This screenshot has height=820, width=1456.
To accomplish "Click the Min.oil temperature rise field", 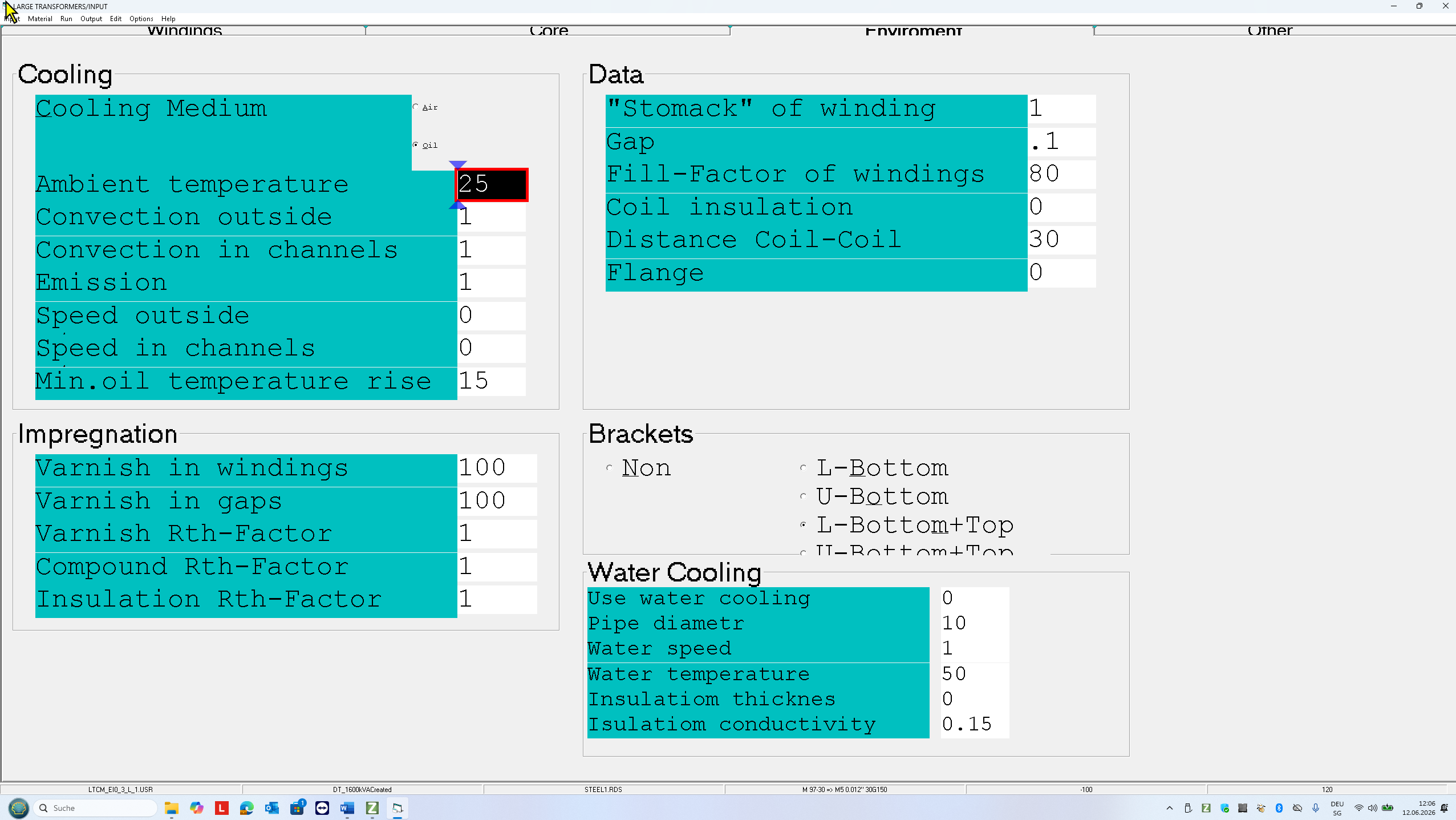I will 492,381.
